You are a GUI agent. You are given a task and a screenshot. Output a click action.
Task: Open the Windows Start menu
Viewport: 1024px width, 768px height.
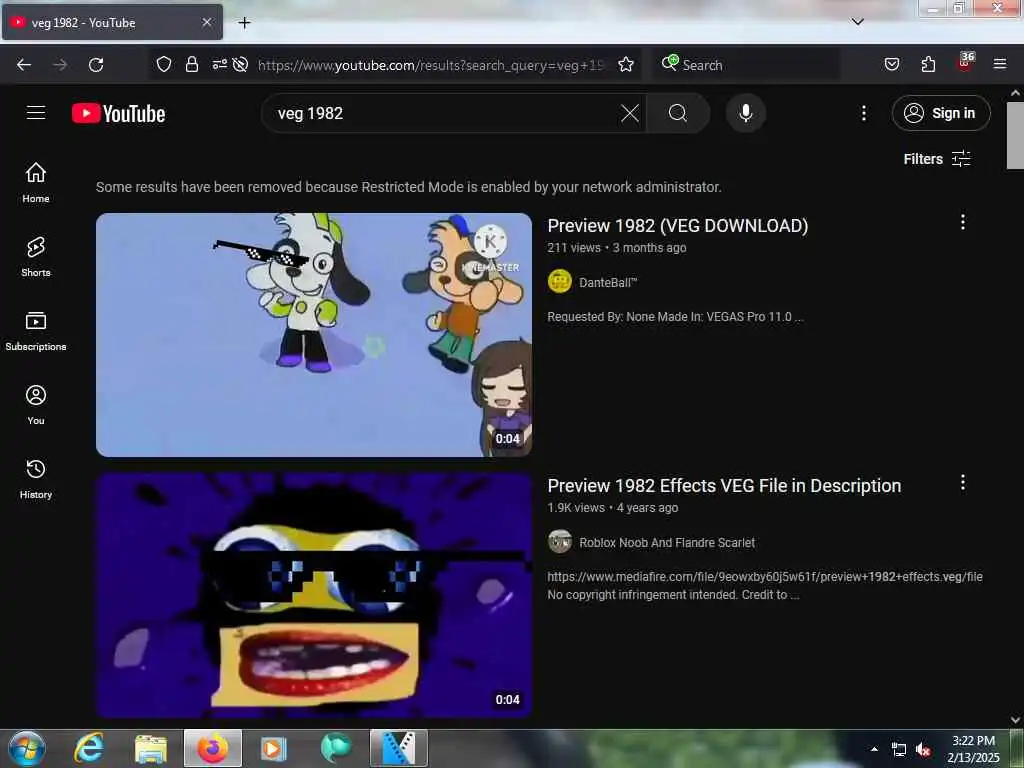click(27, 748)
